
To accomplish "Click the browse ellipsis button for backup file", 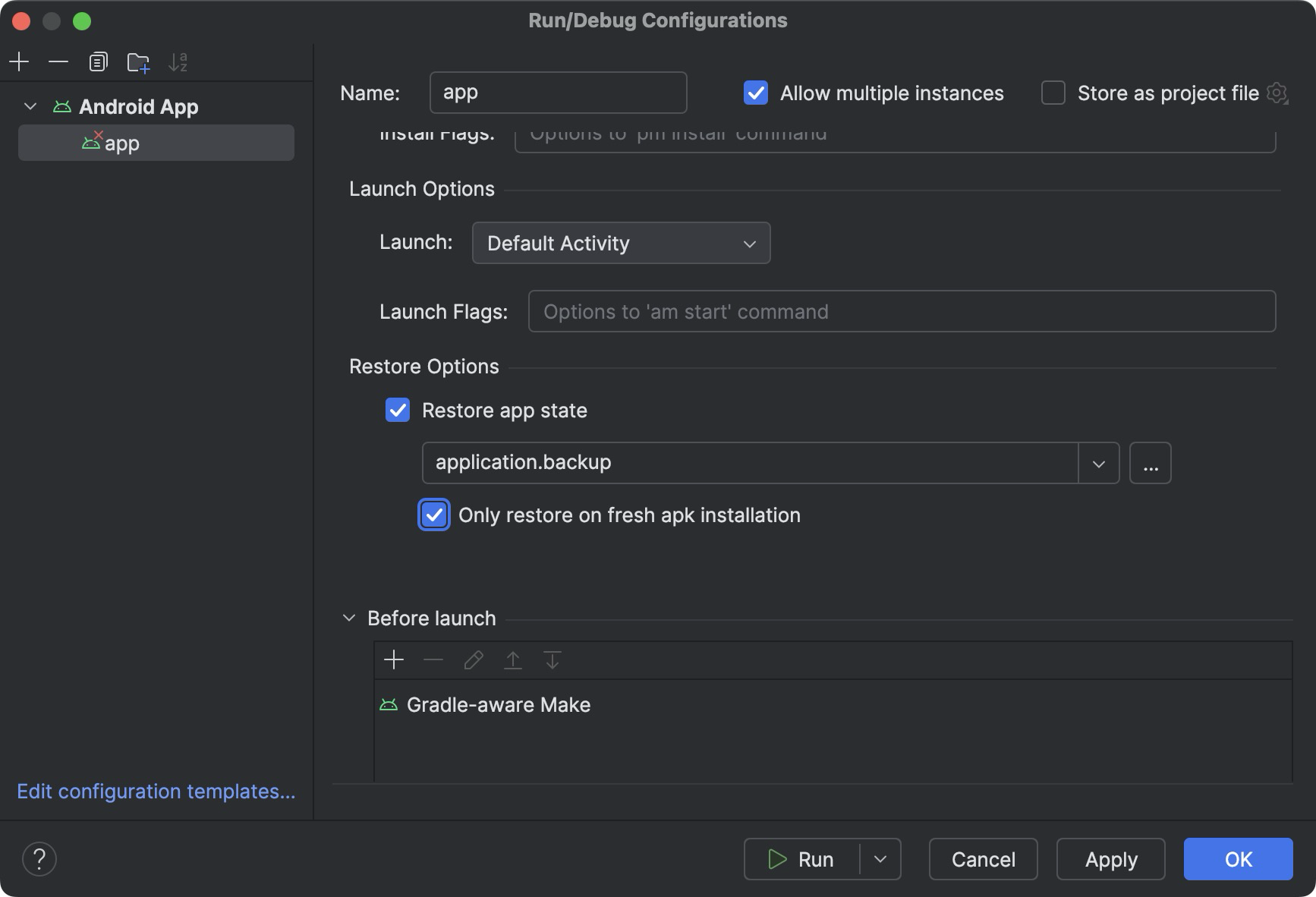I will click(x=1150, y=463).
